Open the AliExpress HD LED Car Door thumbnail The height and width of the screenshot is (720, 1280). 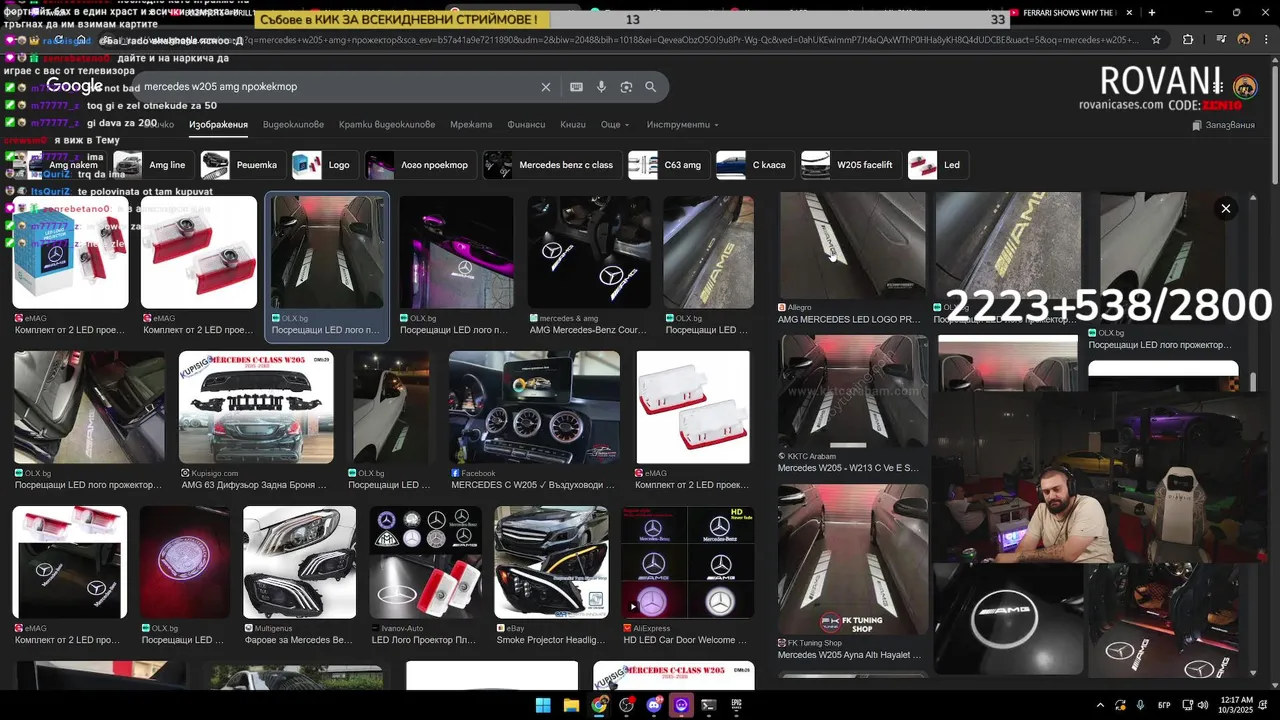[x=688, y=562]
